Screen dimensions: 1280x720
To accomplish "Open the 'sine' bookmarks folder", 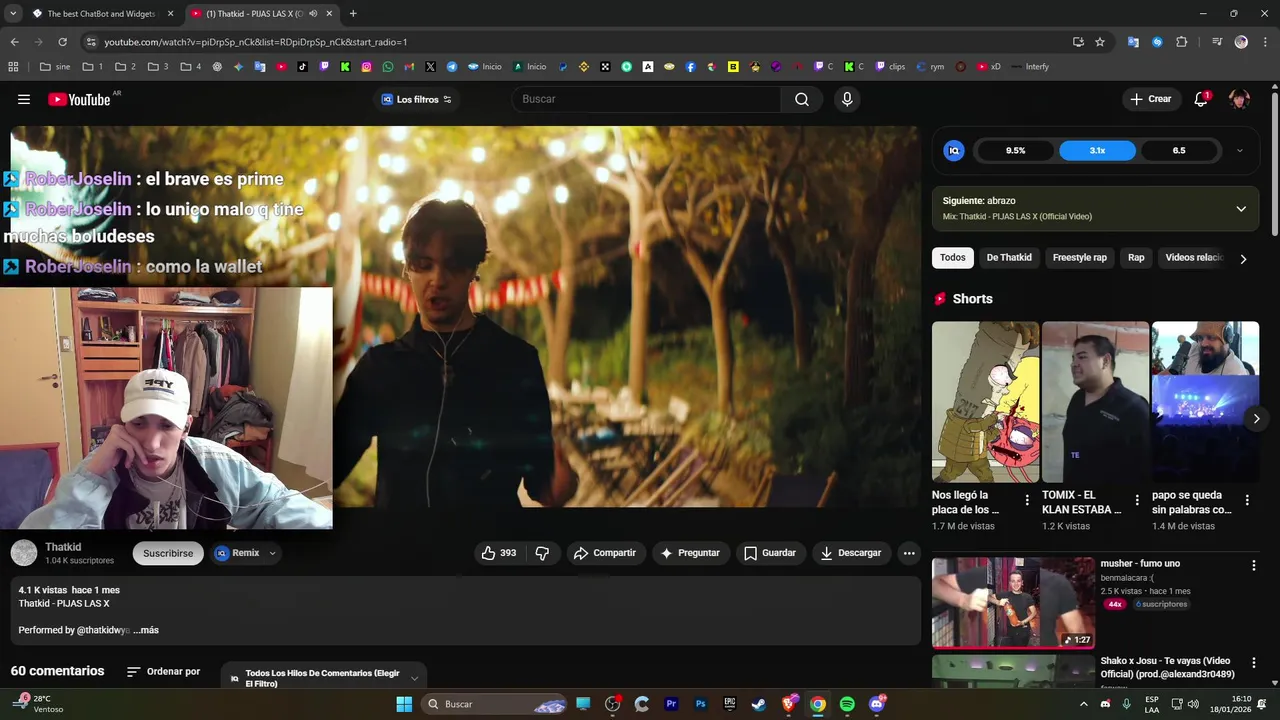I will (56, 67).
